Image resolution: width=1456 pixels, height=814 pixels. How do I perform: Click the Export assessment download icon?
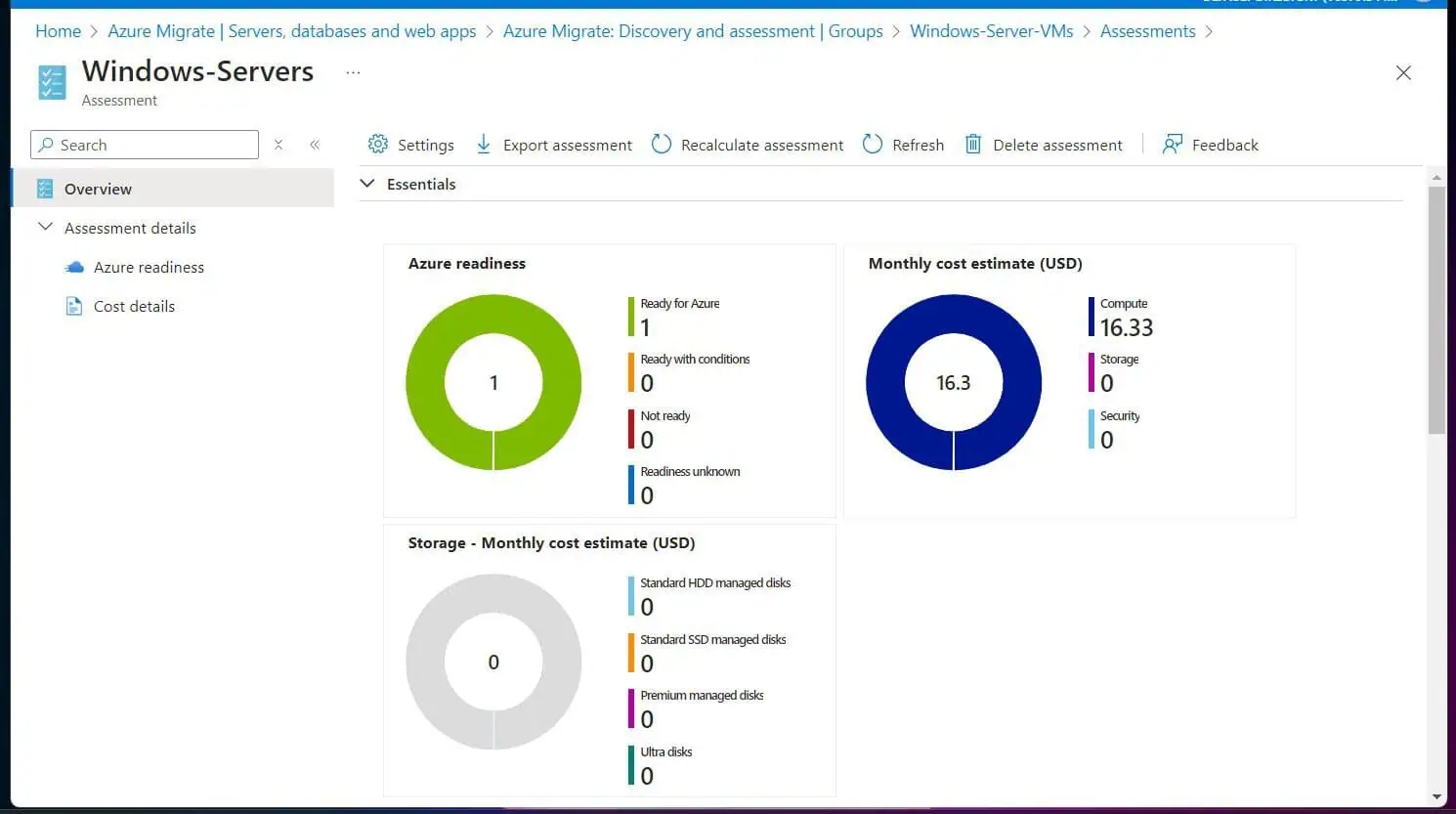pyautogui.click(x=484, y=145)
